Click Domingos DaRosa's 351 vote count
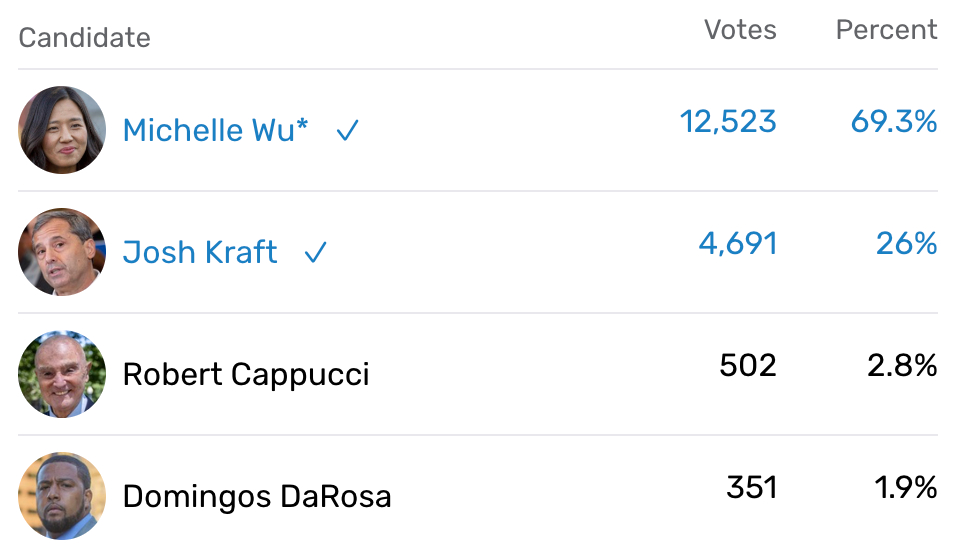 [x=752, y=488]
